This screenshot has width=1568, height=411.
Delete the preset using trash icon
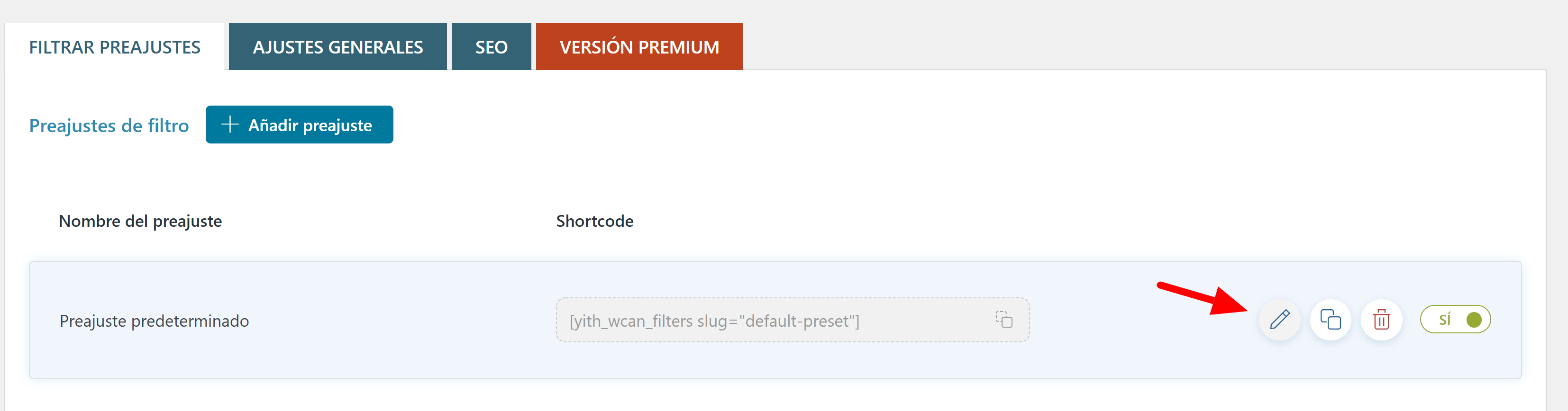click(x=1382, y=320)
